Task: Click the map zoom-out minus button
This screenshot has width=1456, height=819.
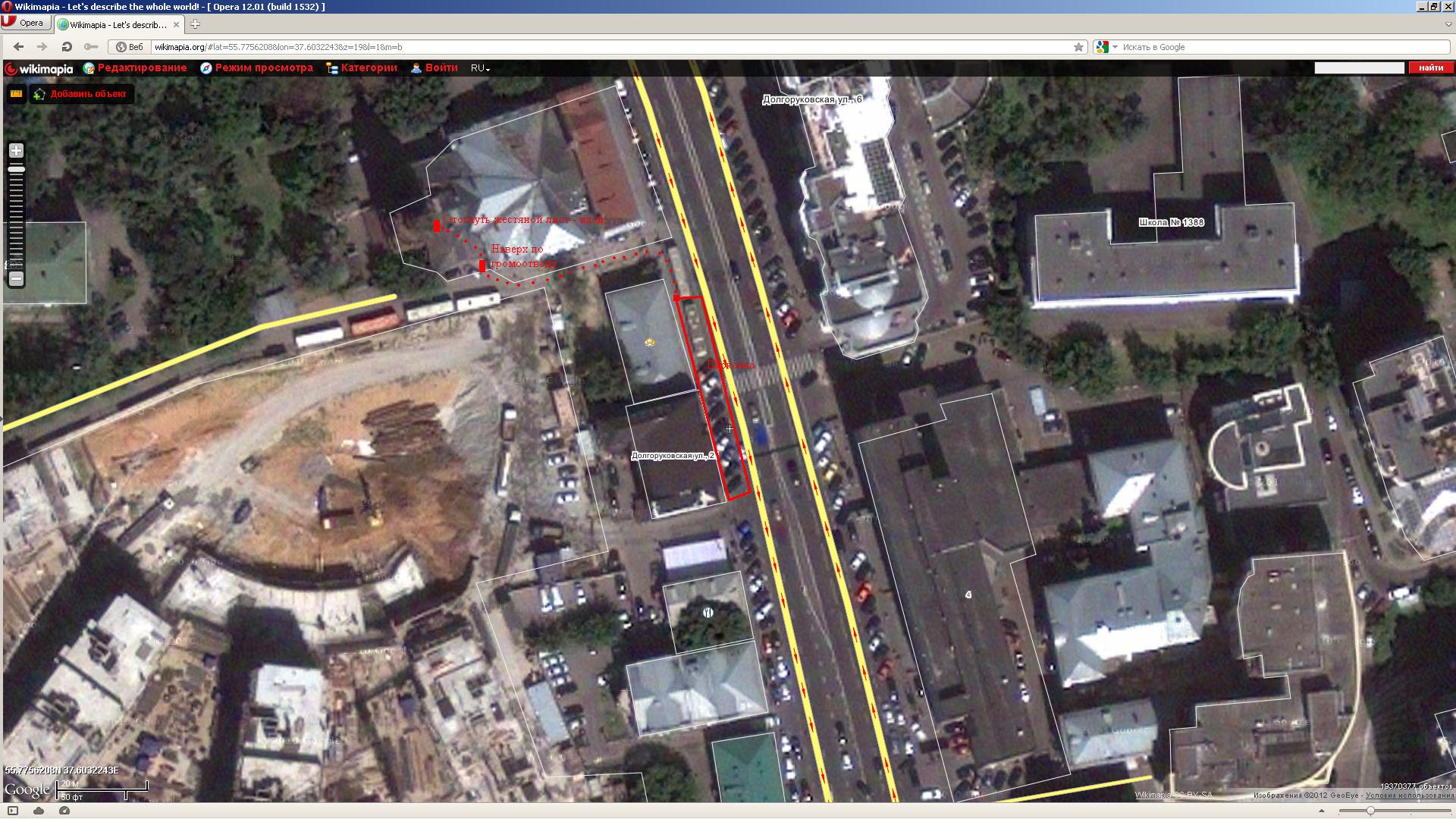Action: 16,279
